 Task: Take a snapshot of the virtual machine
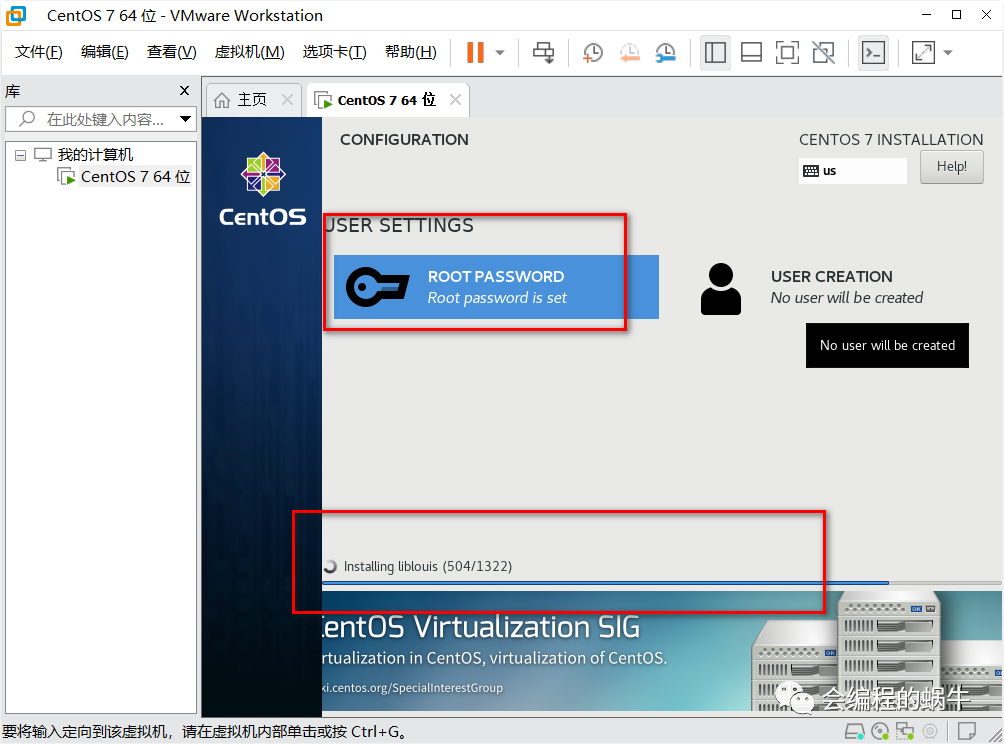[x=593, y=53]
